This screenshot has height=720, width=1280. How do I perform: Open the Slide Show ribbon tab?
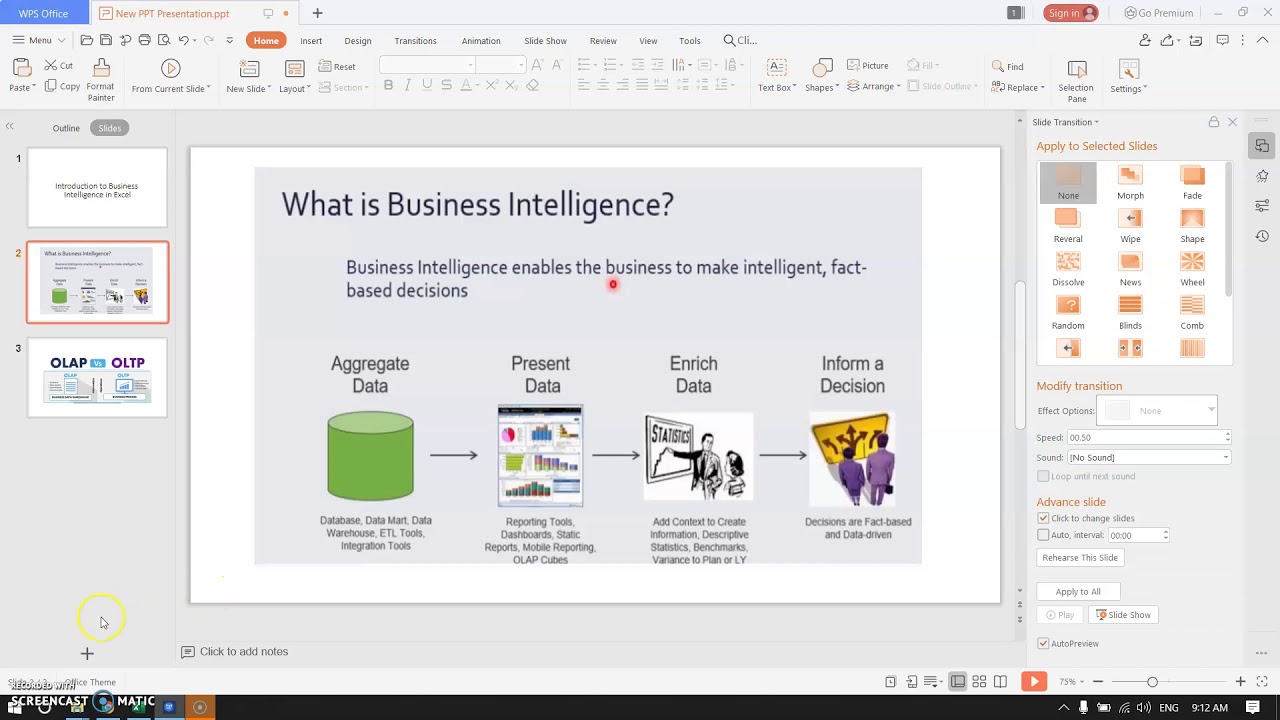[x=545, y=41]
